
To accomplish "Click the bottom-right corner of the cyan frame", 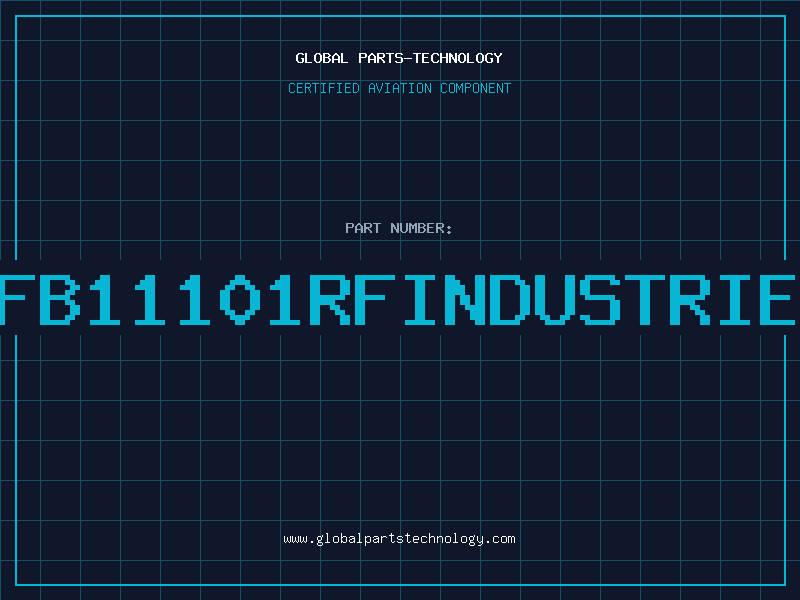I will coord(784,584).
